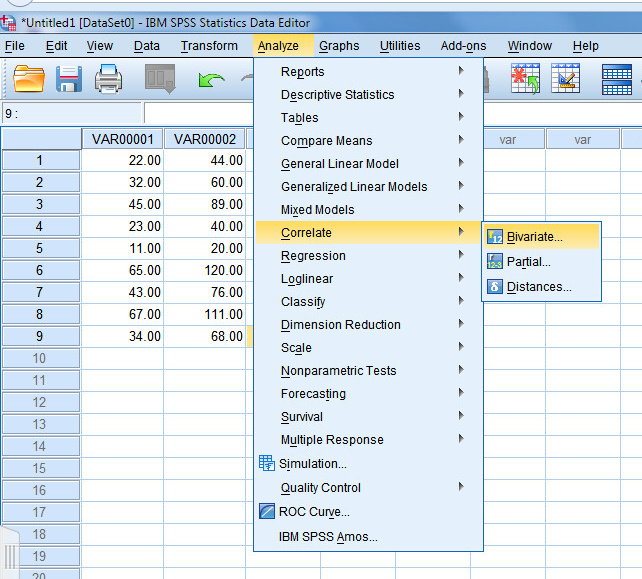642x579 pixels.
Task: Select row header 6
Action: point(40,270)
